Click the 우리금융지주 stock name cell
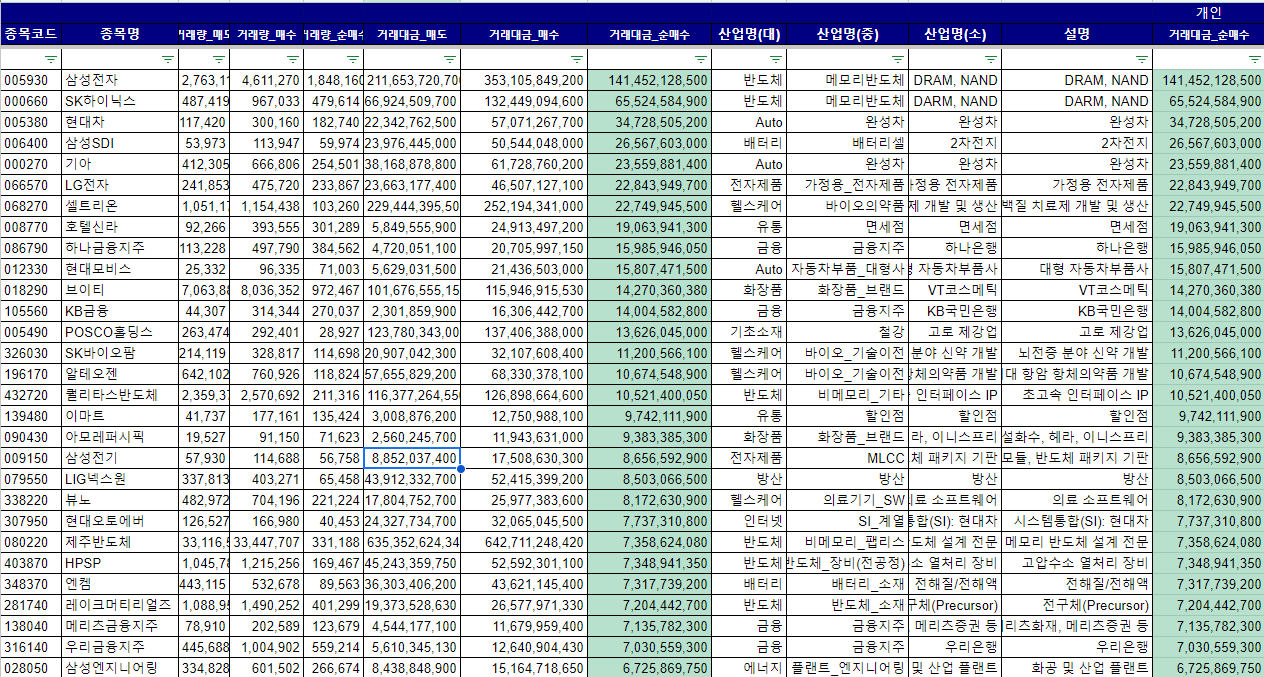Screen dimensions: 1264x677 (121, 647)
